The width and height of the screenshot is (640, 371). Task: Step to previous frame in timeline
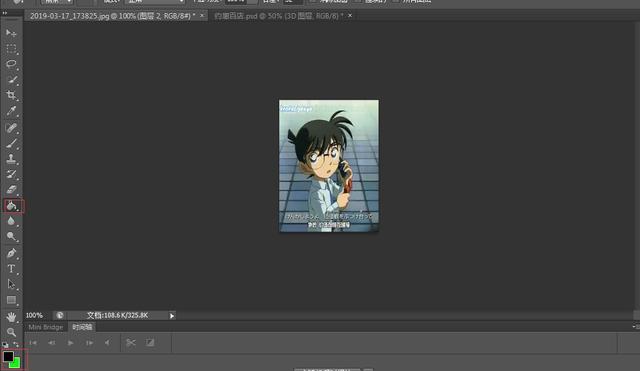51,343
